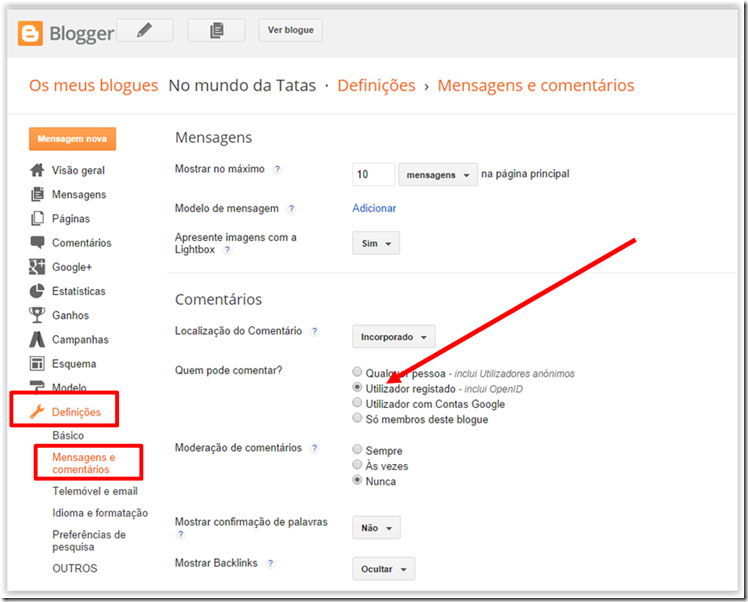Click help icon beside Lightbox
This screenshot has width=748, height=602.
pyautogui.click(x=228, y=250)
